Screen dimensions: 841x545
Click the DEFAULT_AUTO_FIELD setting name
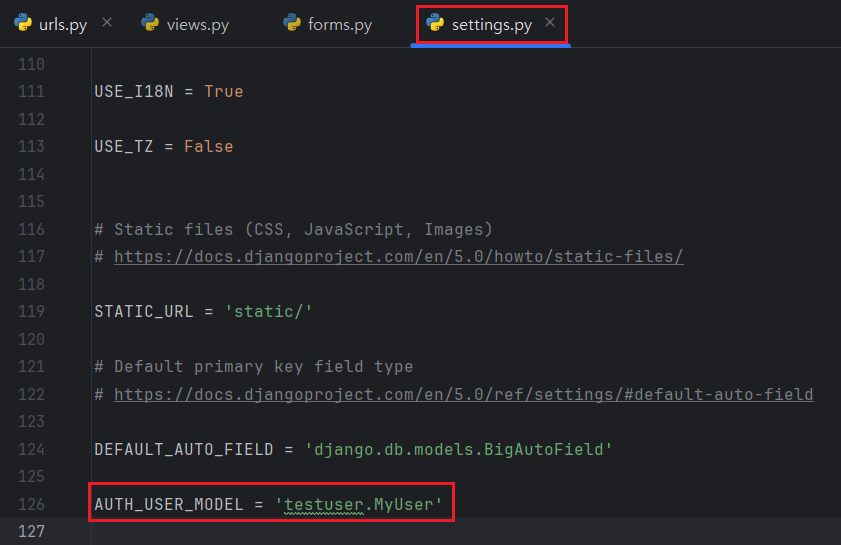click(x=183, y=449)
